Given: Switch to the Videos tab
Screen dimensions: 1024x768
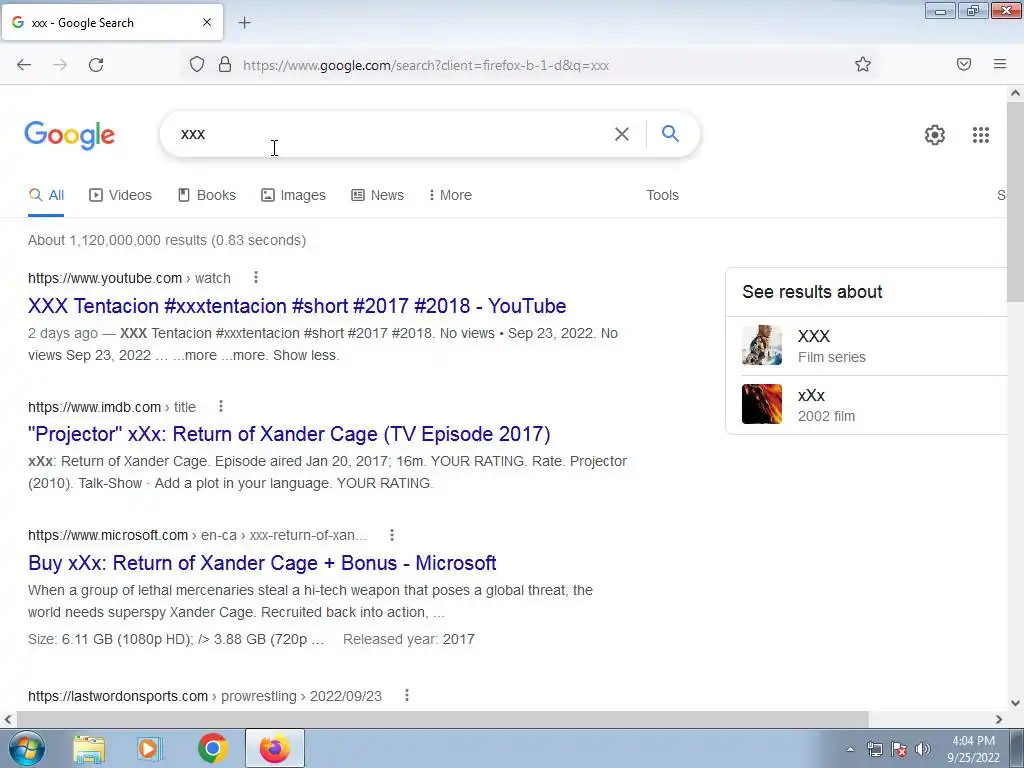Looking at the screenshot, I should tap(121, 195).
